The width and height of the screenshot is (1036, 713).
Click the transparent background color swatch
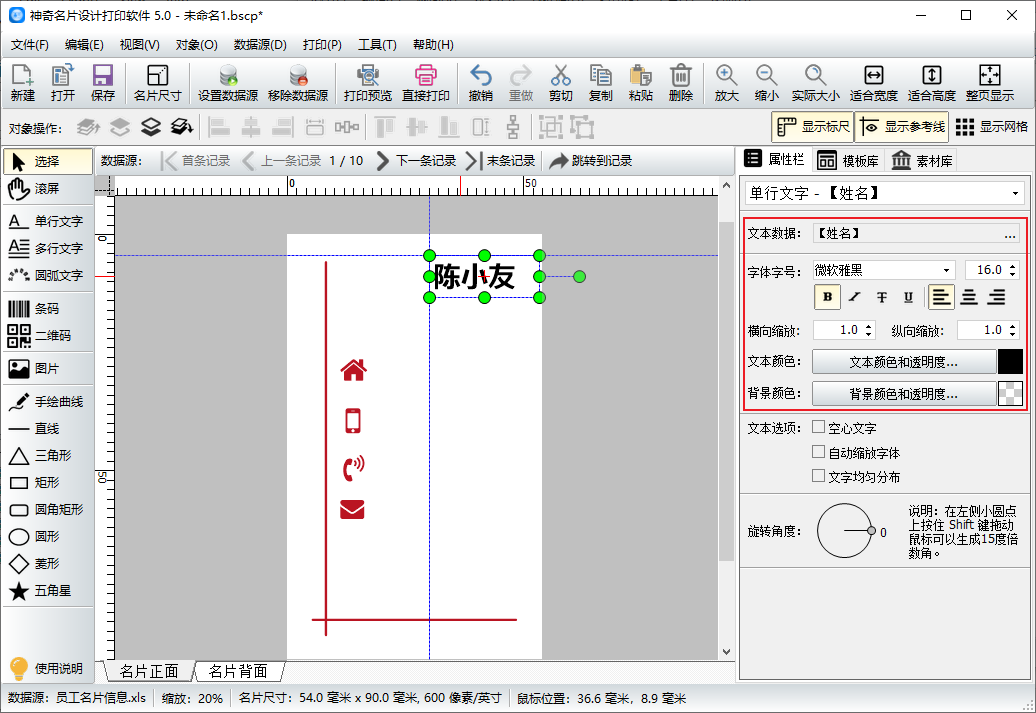click(1010, 394)
